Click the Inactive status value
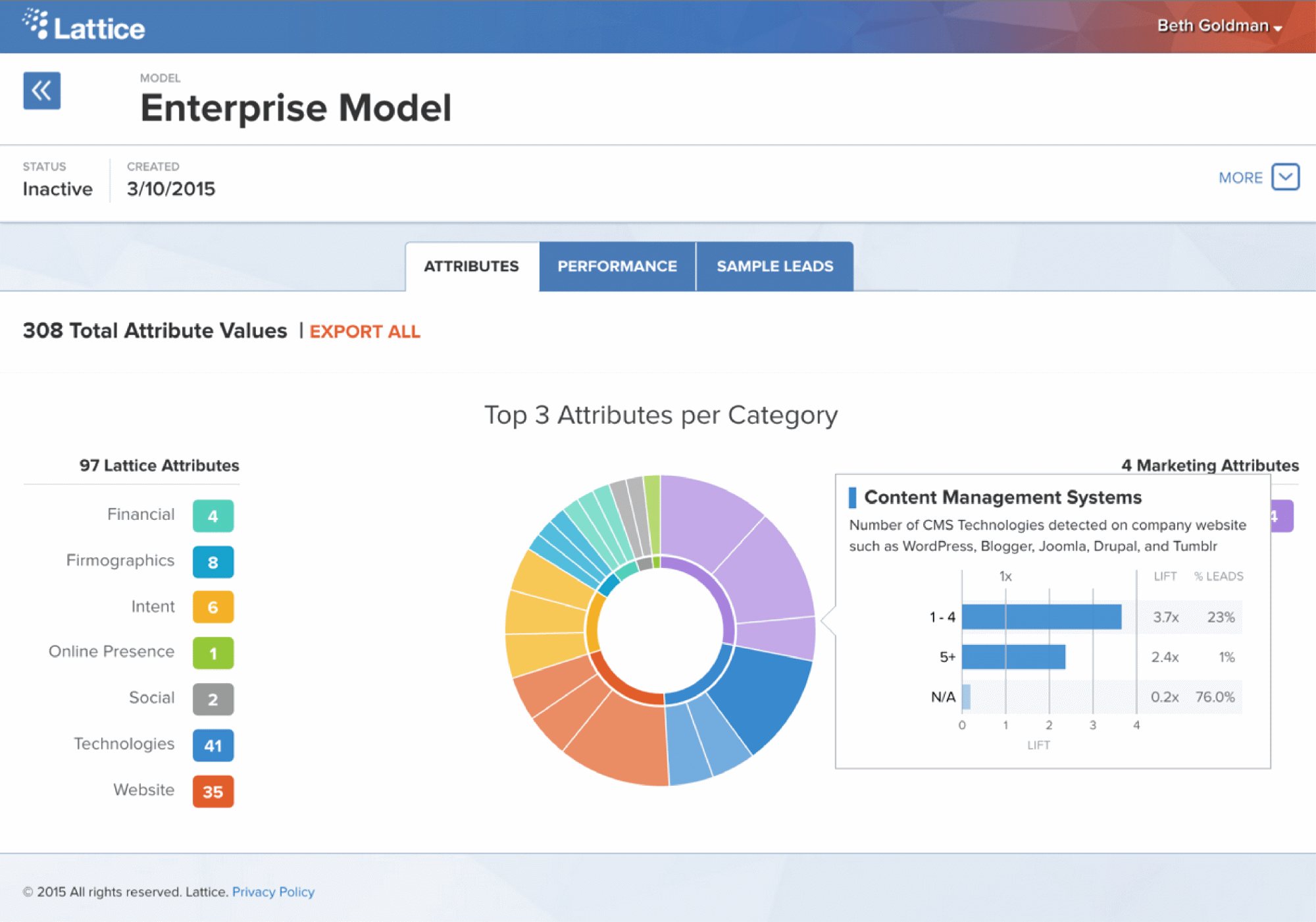This screenshot has width=1316, height=922. (57, 189)
